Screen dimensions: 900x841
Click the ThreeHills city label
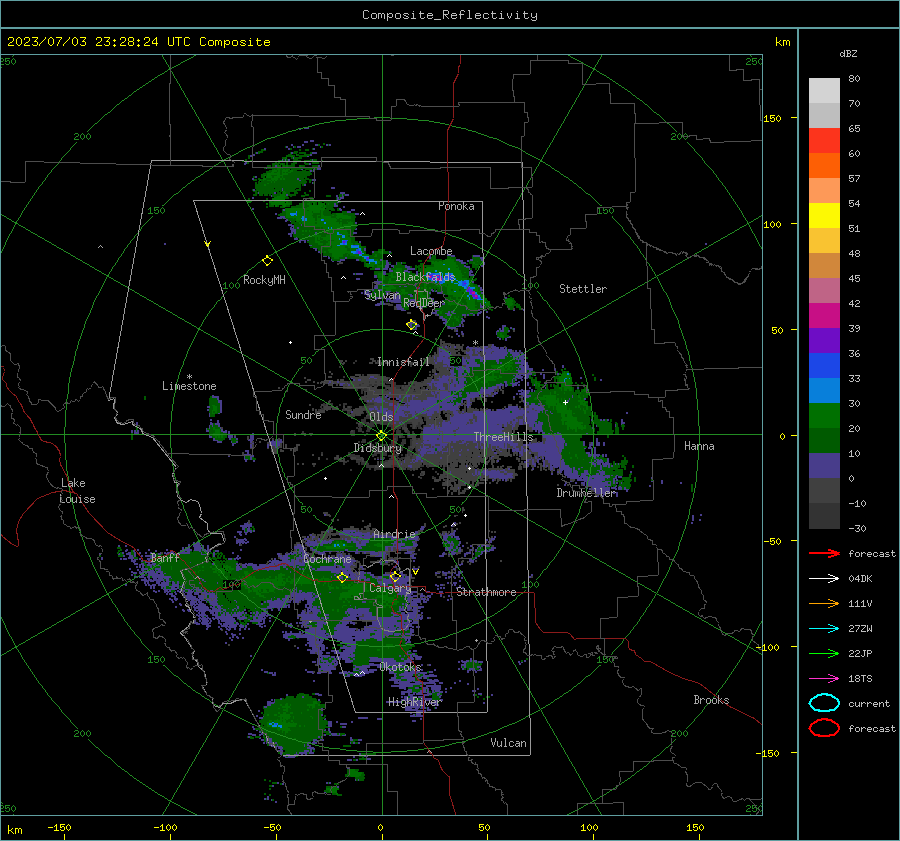point(503,437)
